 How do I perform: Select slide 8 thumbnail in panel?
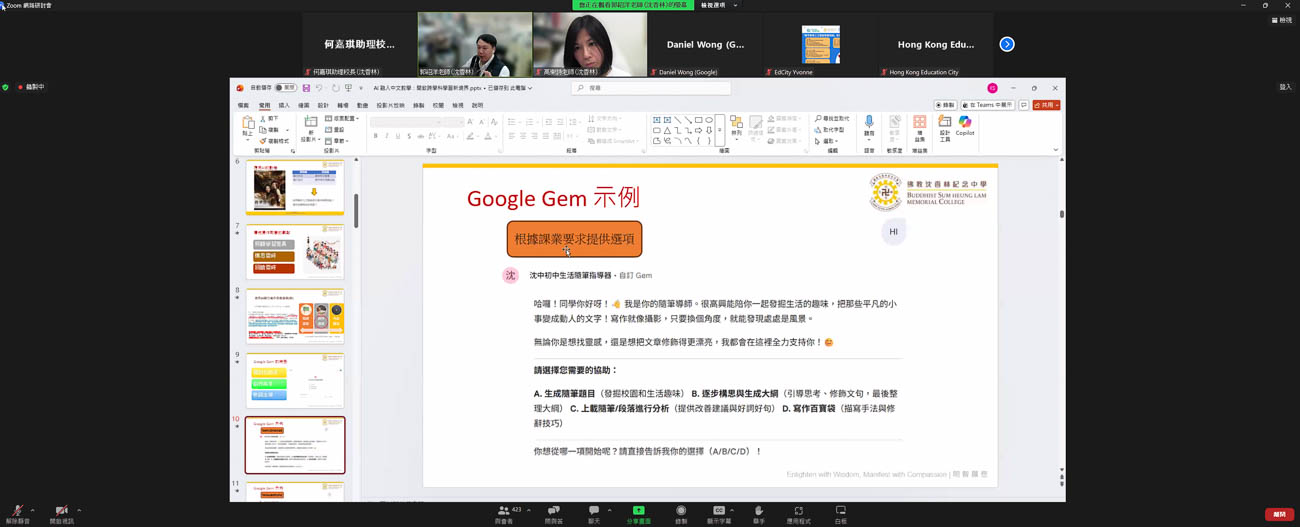[x=295, y=316]
